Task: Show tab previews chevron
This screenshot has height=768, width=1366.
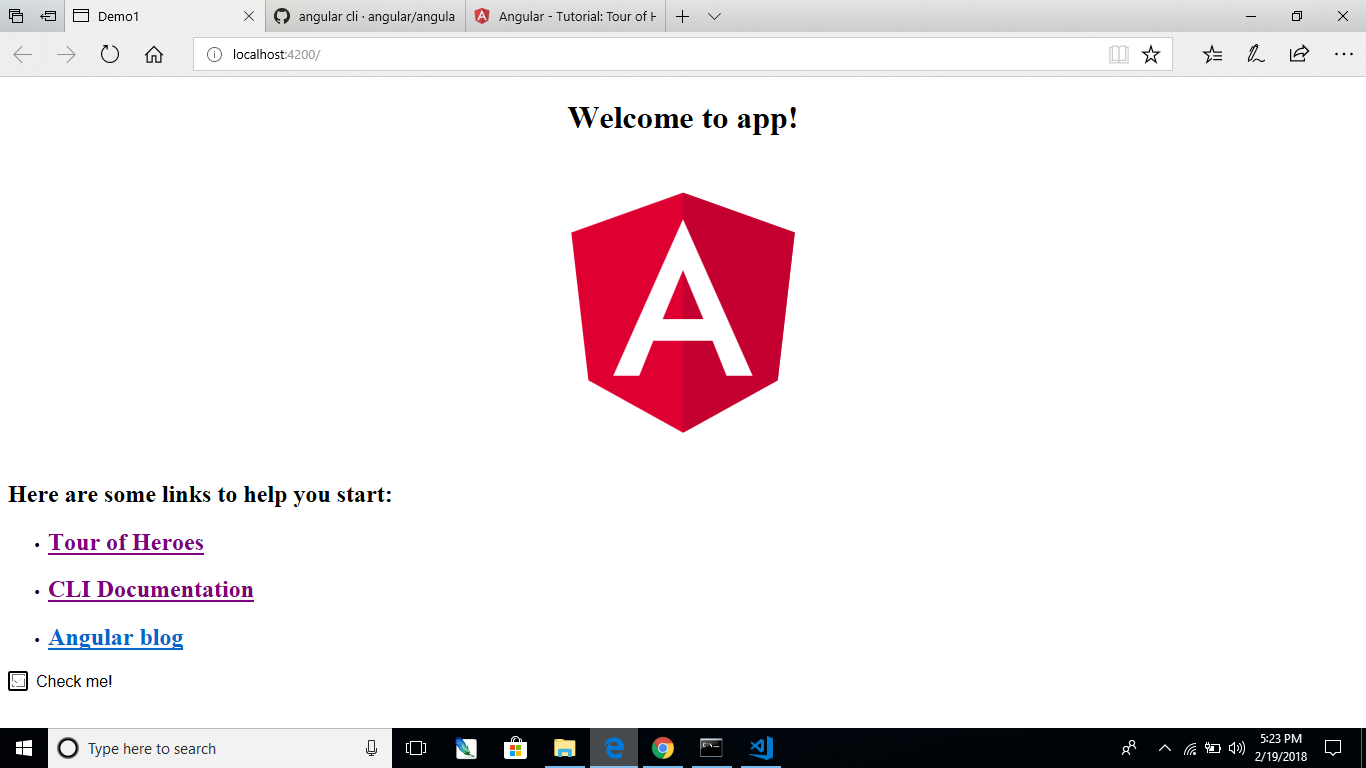Action: coord(714,17)
